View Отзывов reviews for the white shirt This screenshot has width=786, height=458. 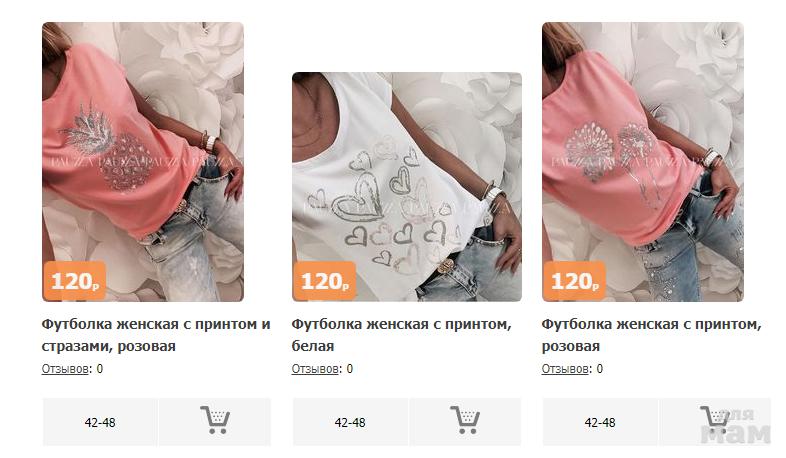coord(315,369)
